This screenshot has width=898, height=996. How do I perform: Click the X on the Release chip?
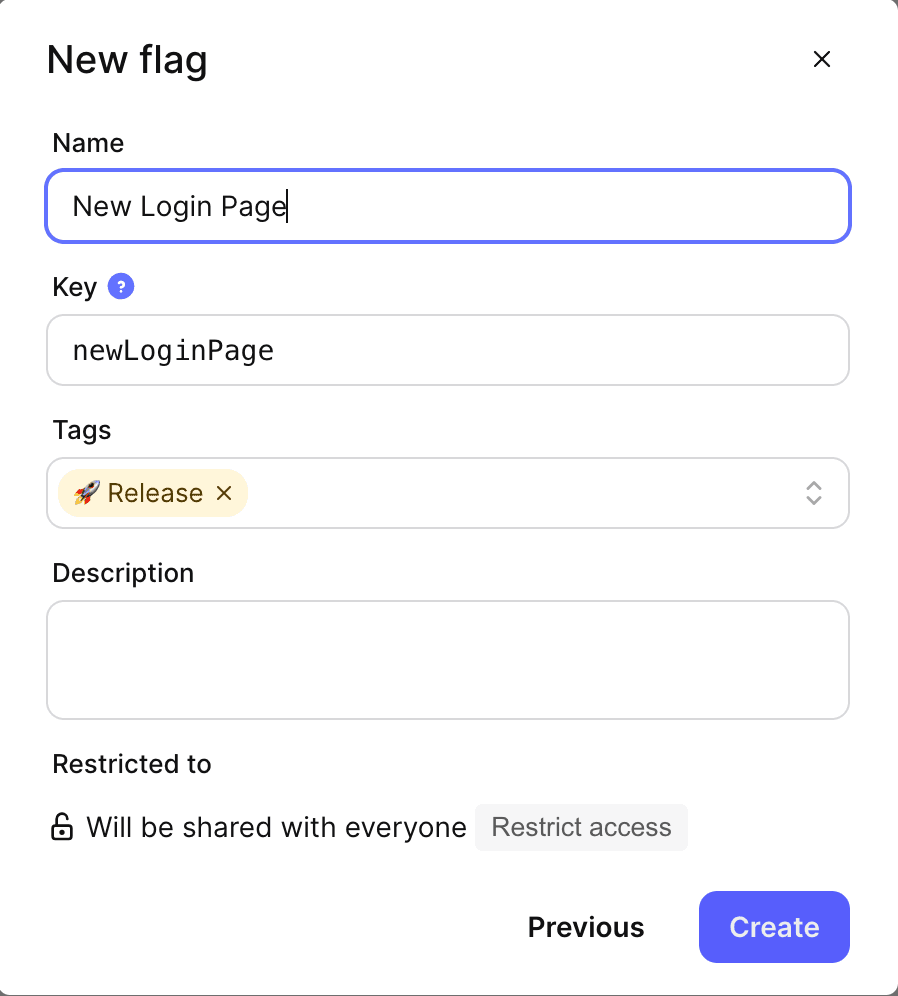pos(224,492)
